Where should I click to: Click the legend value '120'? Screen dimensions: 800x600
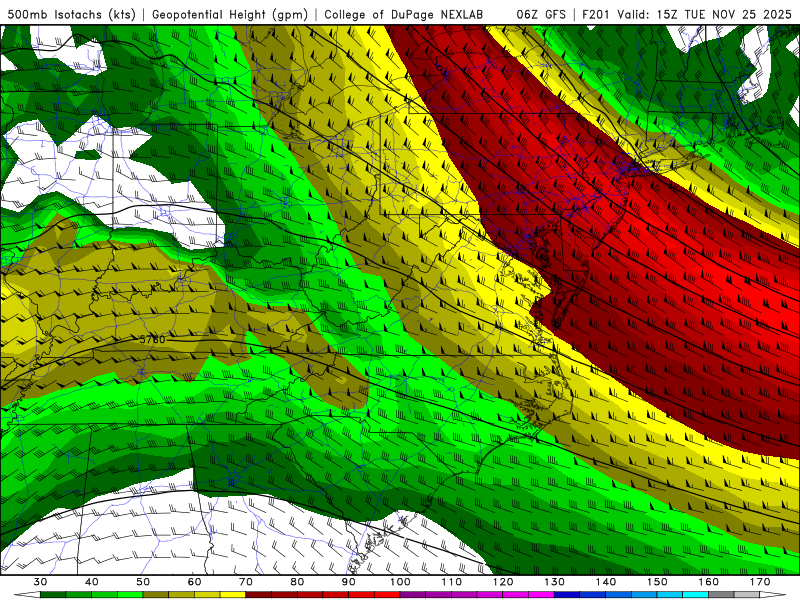point(503,582)
